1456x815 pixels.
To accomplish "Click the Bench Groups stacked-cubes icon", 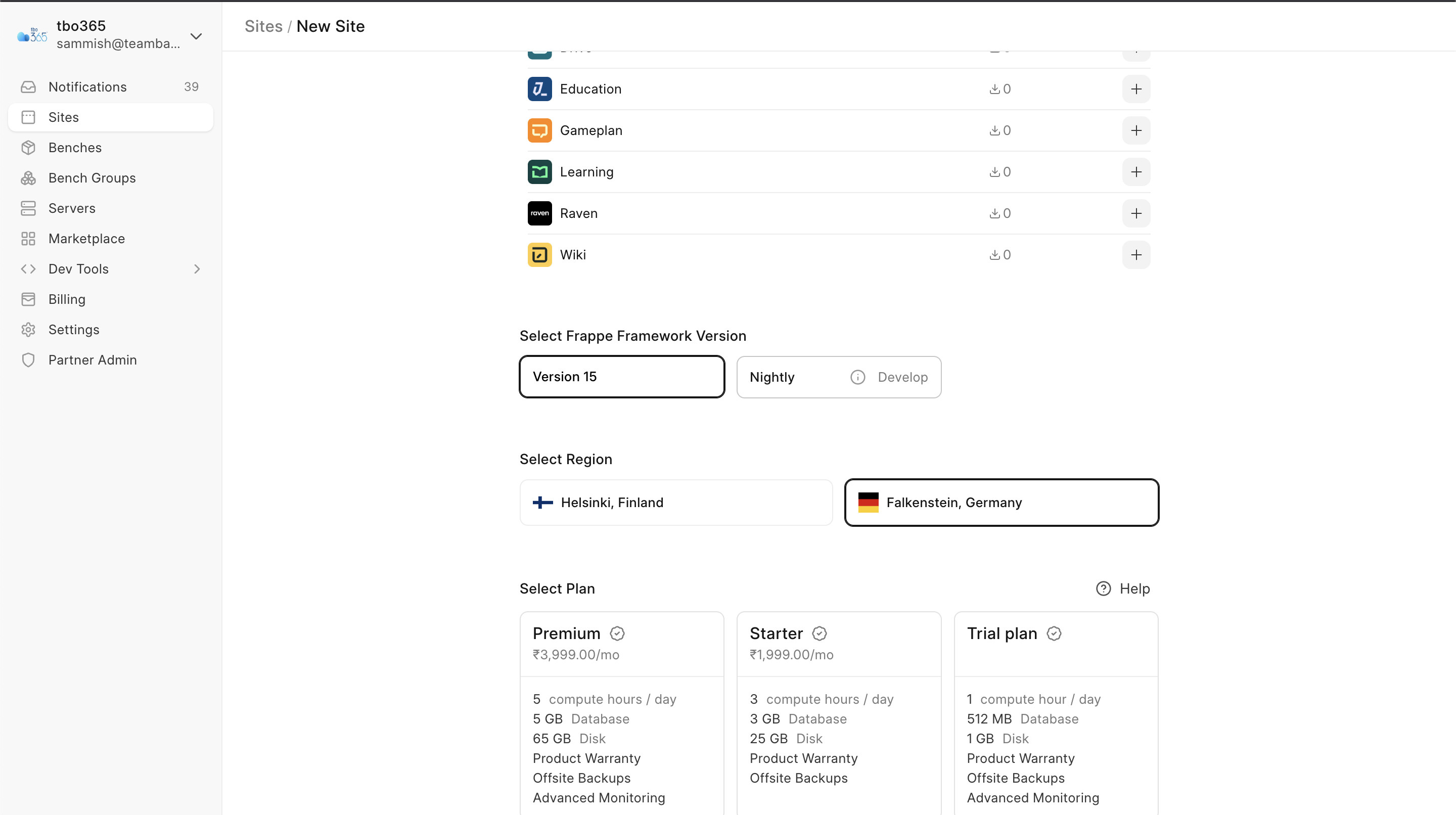I will [28, 178].
